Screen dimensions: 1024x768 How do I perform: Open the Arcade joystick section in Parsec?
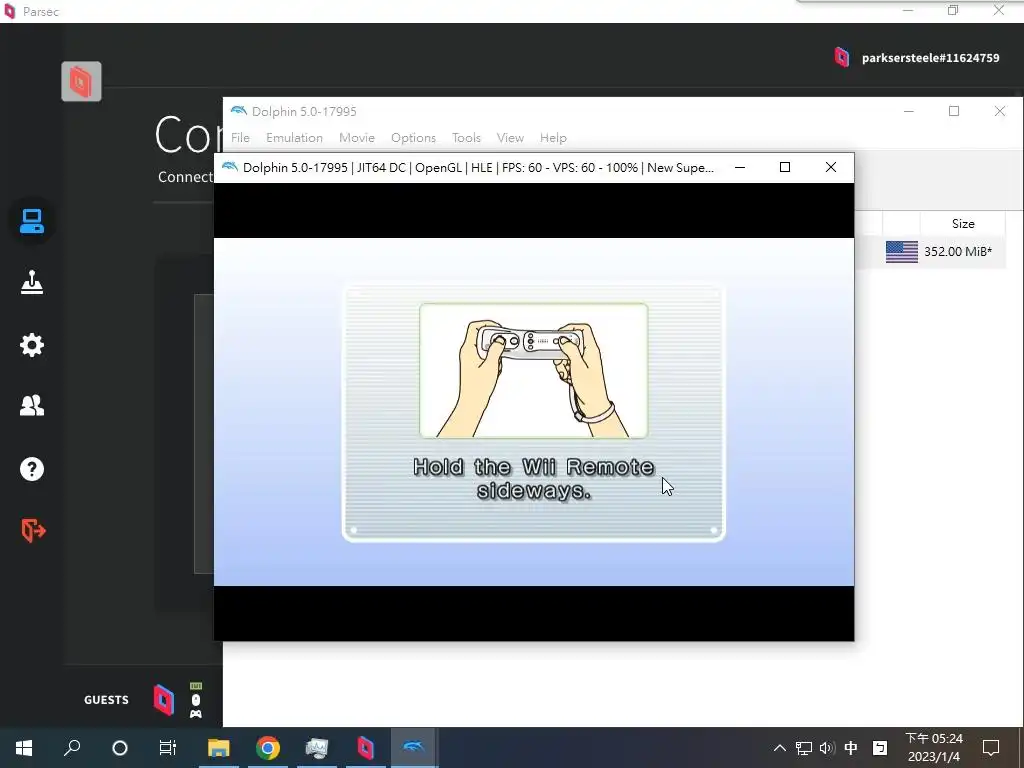31,283
